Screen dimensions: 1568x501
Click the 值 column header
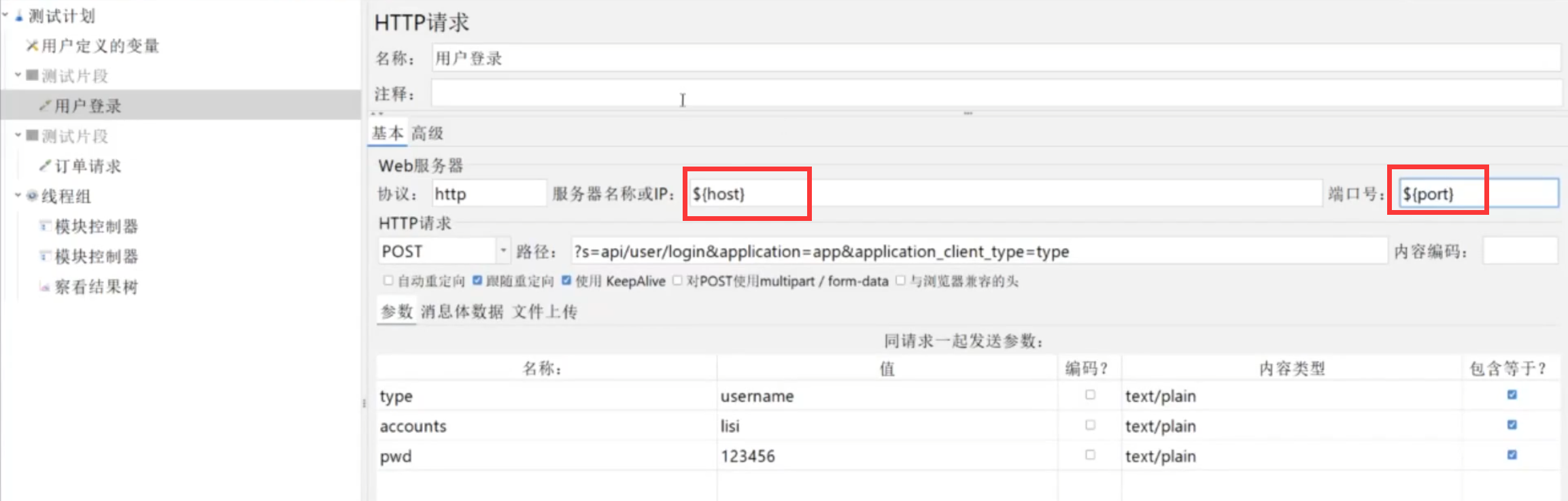click(887, 368)
